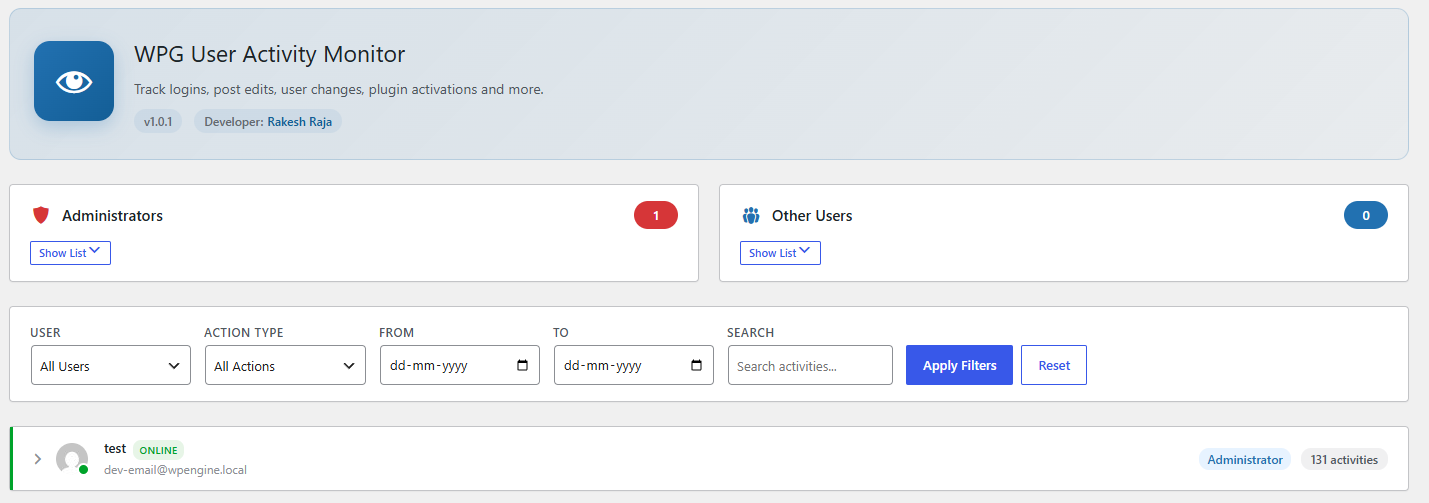
Task: Click the Other Users group icon
Action: click(751, 215)
